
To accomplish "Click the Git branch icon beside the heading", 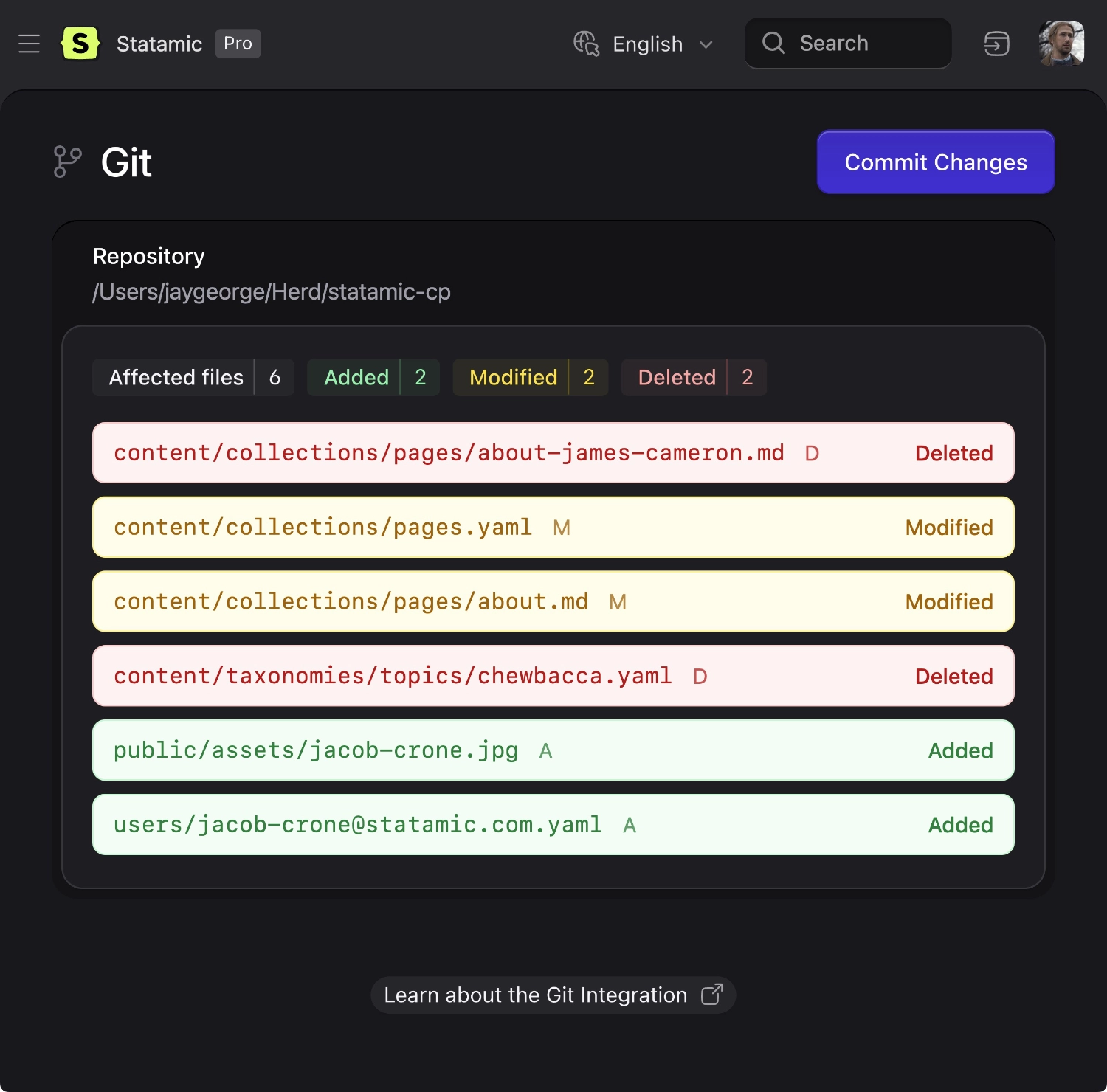I will pos(67,162).
